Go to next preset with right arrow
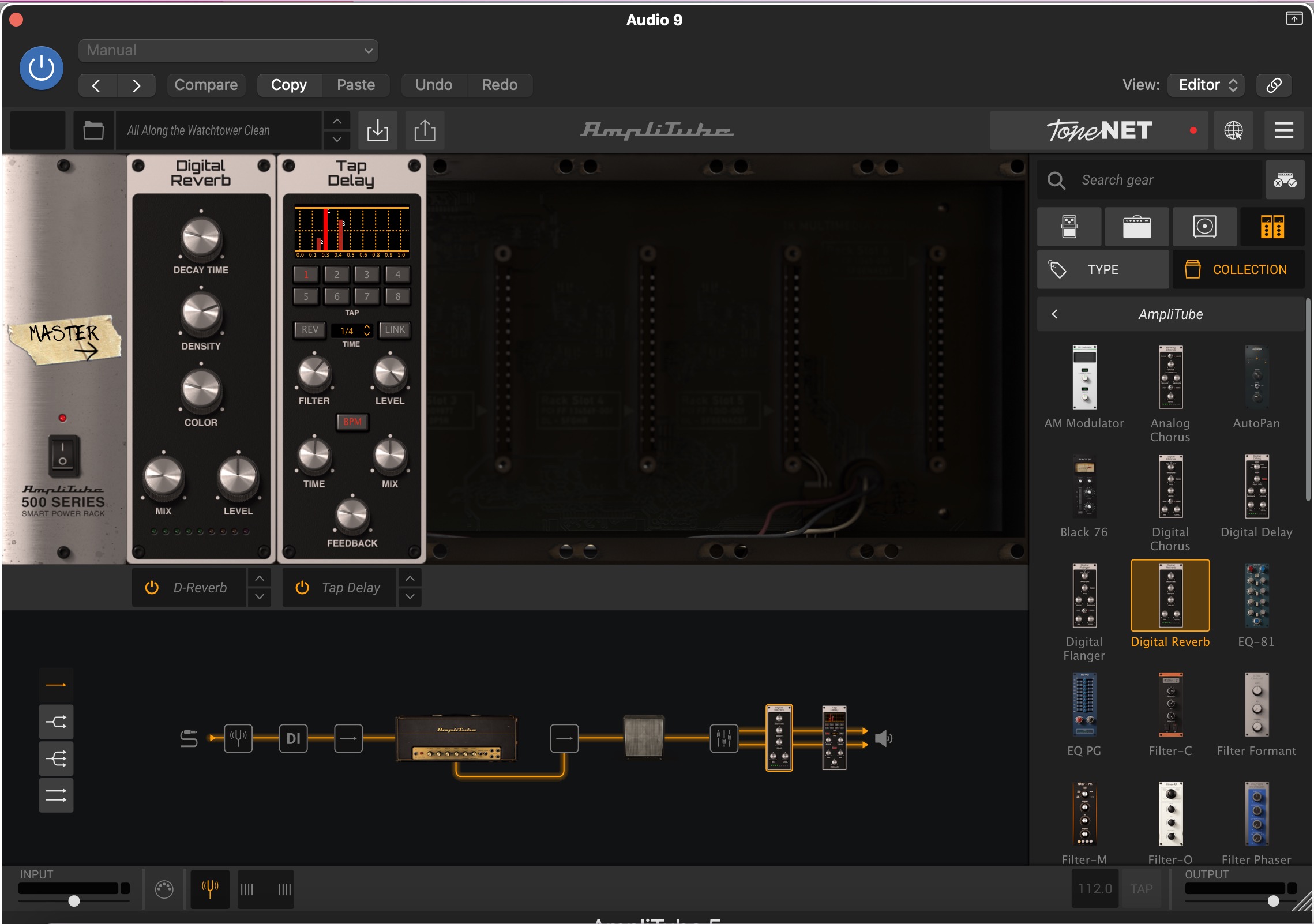 coord(136,85)
